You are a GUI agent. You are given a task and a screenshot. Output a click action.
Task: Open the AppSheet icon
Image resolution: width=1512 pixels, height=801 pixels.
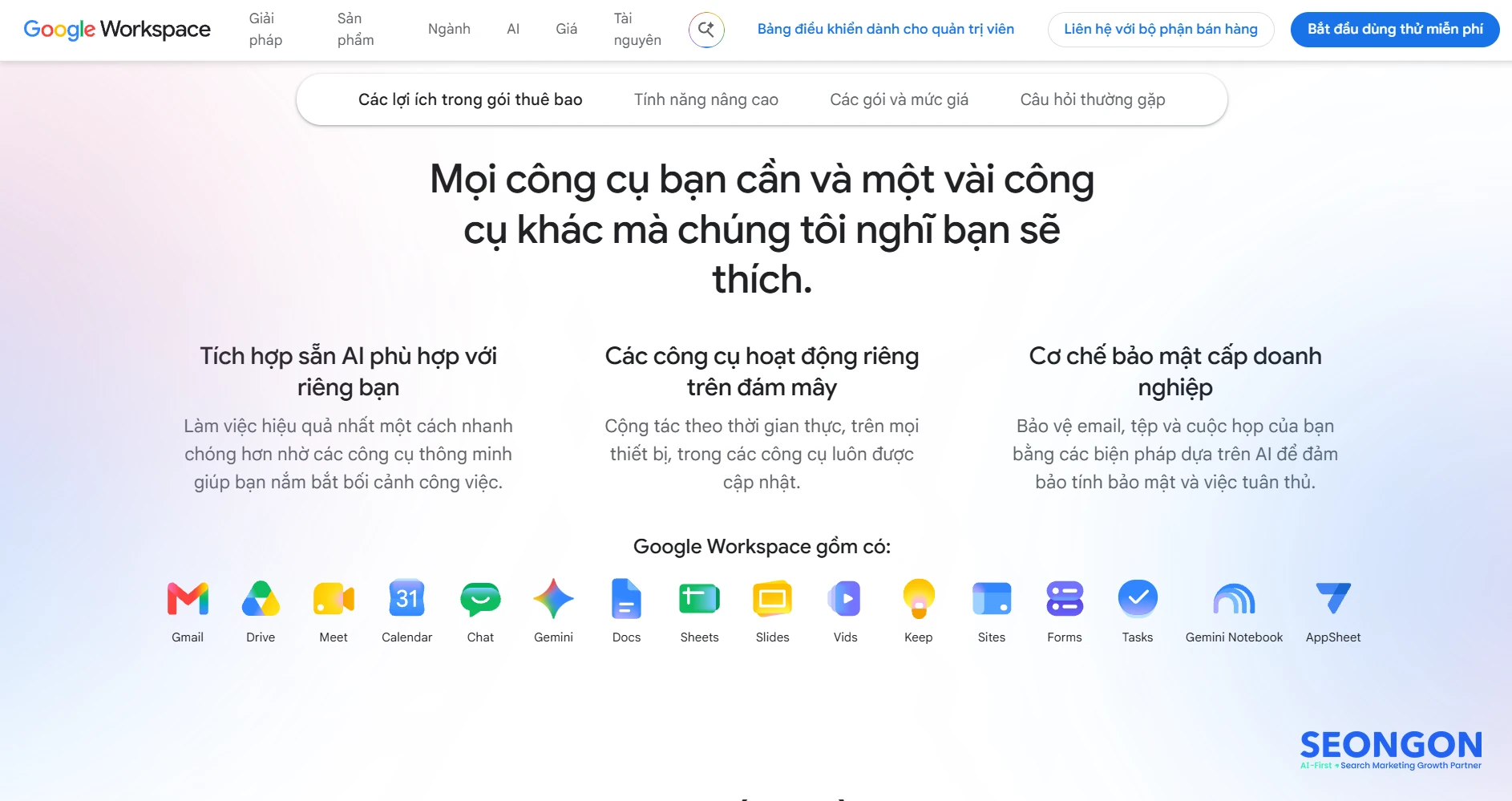(1333, 599)
